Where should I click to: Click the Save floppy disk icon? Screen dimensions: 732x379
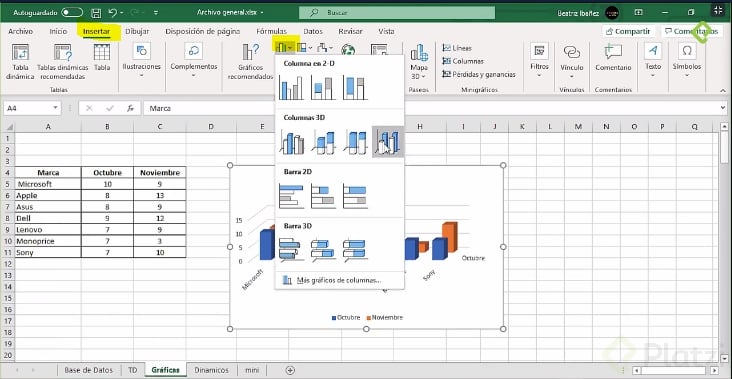(x=96, y=13)
